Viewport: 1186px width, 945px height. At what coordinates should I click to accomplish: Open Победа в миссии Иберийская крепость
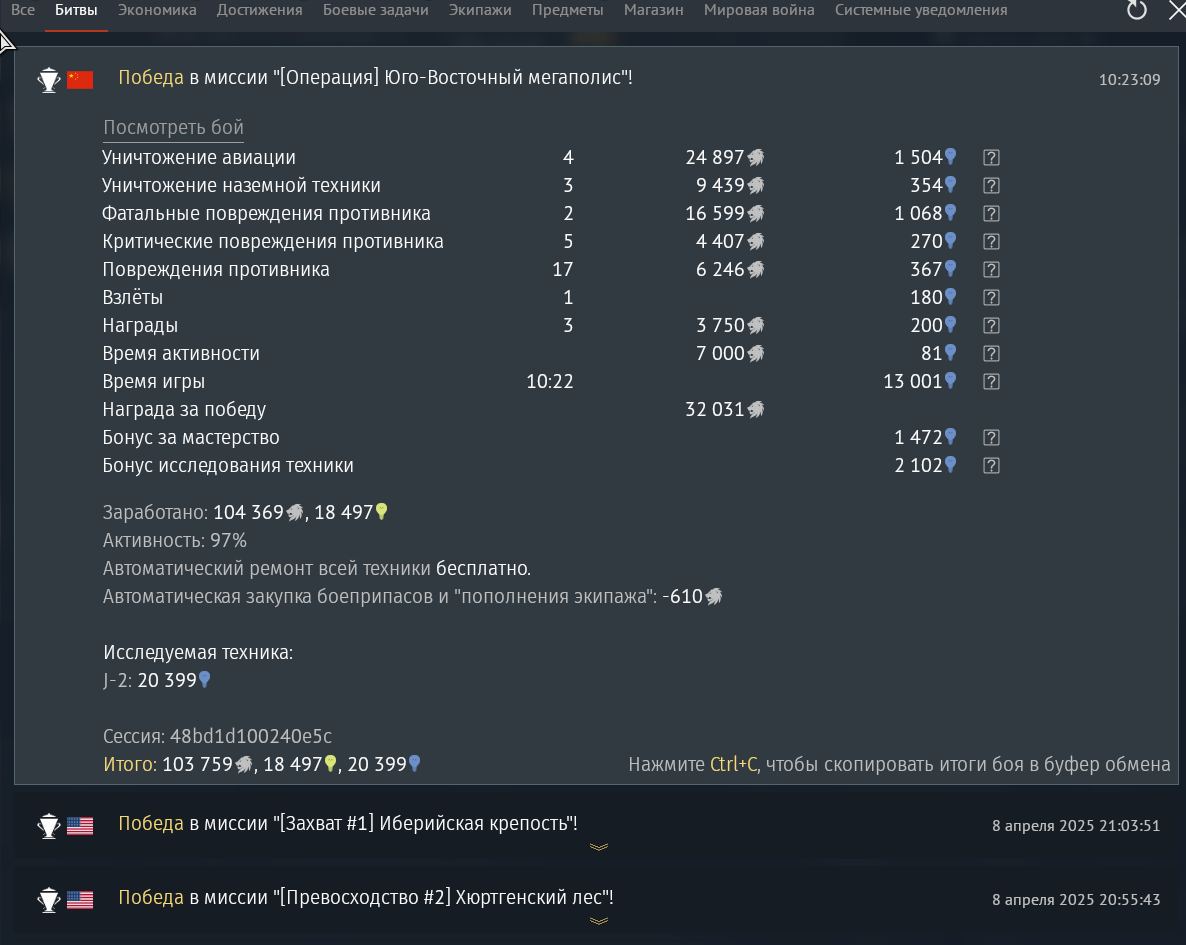pos(348,823)
